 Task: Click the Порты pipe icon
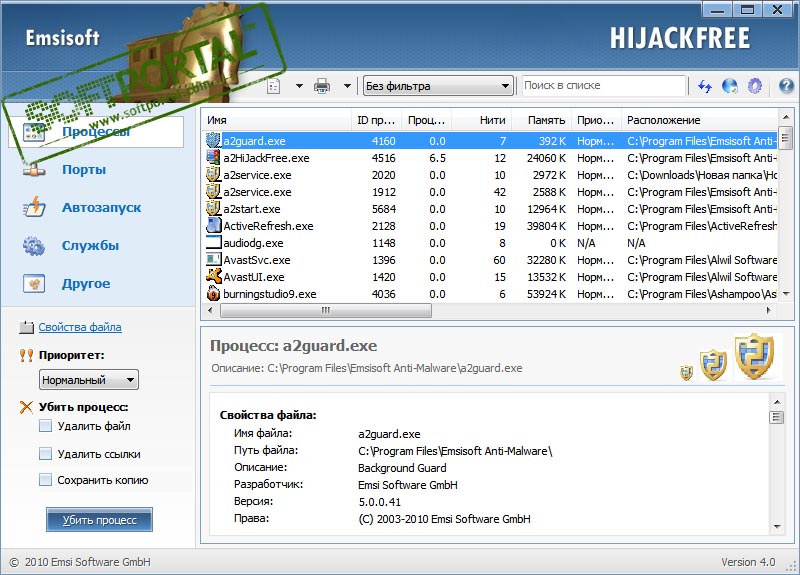[34, 170]
